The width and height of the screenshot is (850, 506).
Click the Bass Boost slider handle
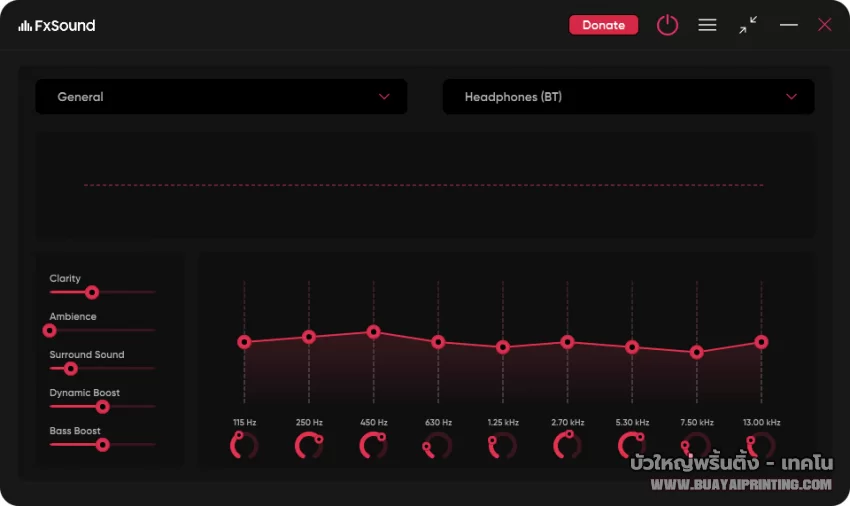[x=102, y=445]
